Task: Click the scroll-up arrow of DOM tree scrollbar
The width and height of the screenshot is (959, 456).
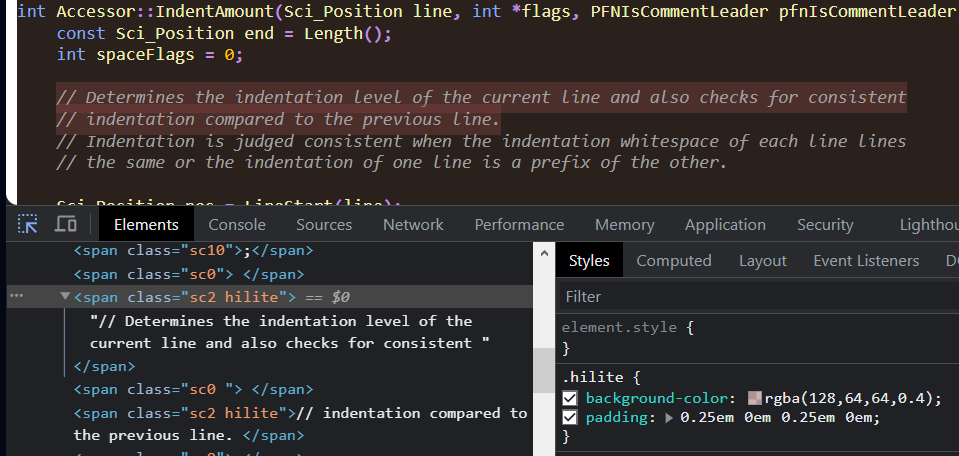Action: pyautogui.click(x=544, y=252)
